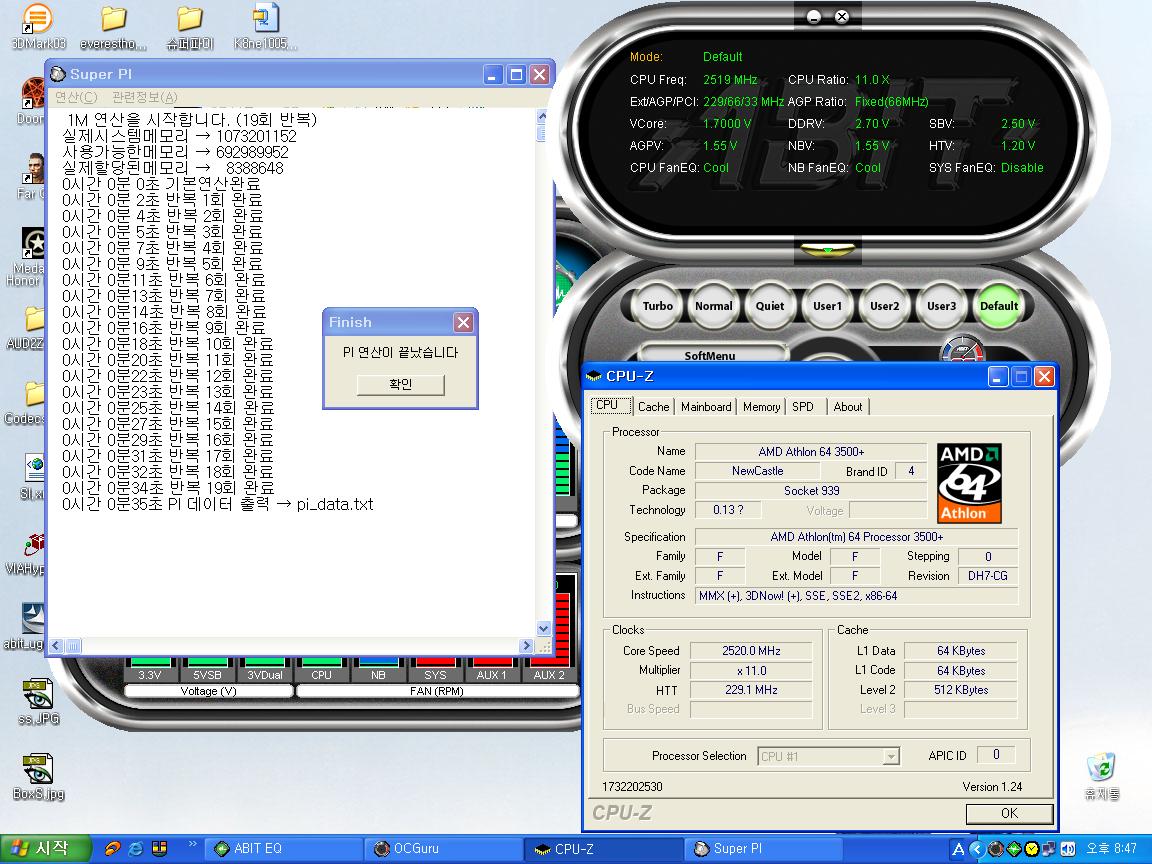Image resolution: width=1152 pixels, height=864 pixels.
Task: Click the language bar A icon in tray
Action: [x=958, y=849]
